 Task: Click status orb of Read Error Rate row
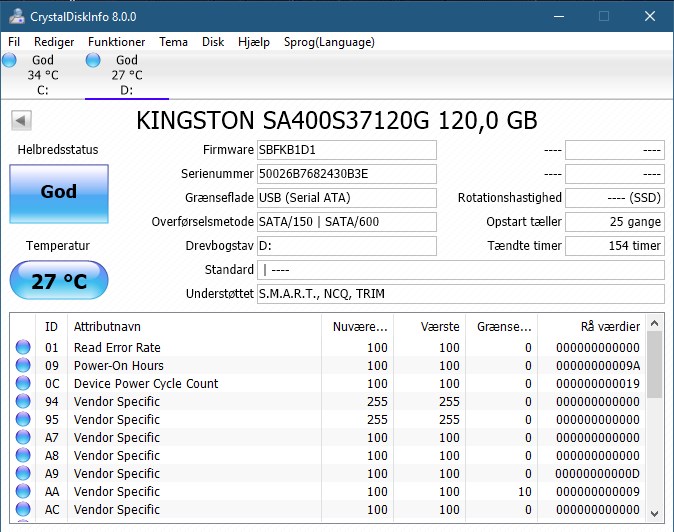point(23,347)
